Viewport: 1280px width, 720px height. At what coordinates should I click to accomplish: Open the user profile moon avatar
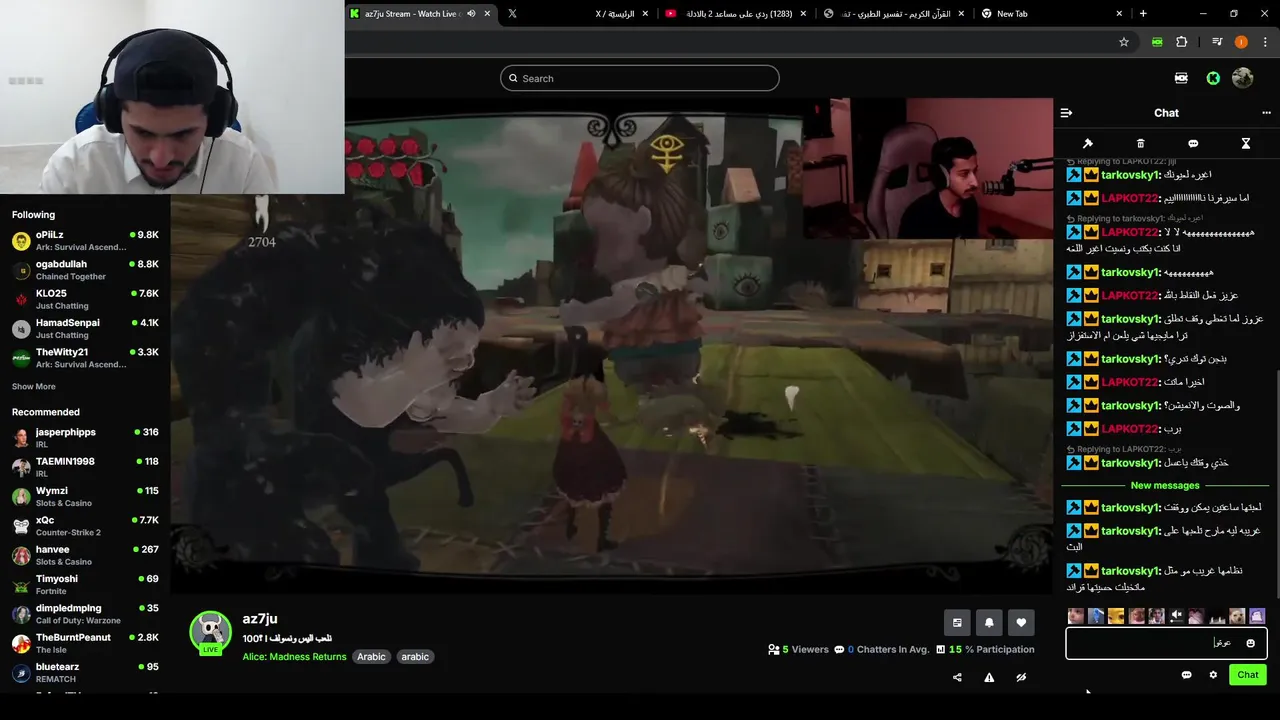pos(1243,78)
